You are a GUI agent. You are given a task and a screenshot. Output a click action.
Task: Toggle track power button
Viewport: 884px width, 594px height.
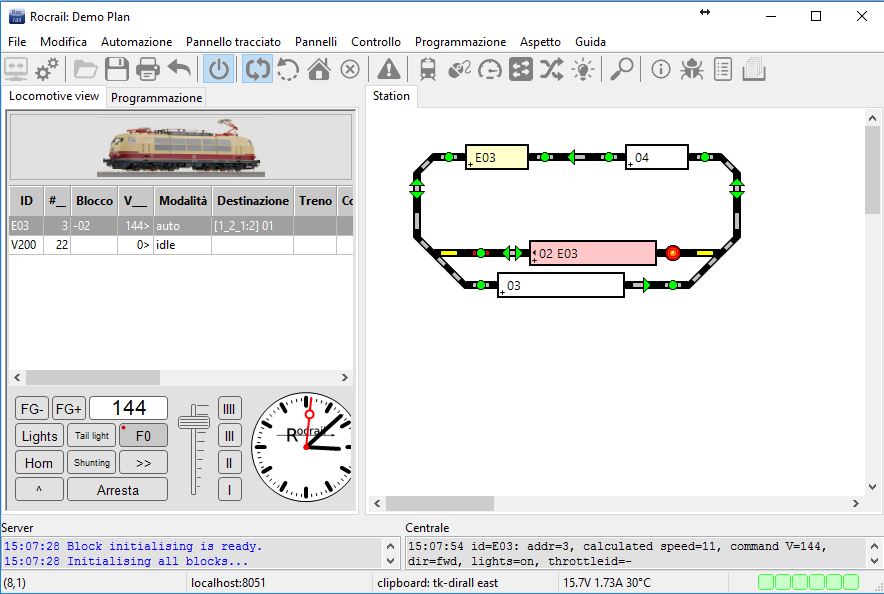tap(219, 70)
